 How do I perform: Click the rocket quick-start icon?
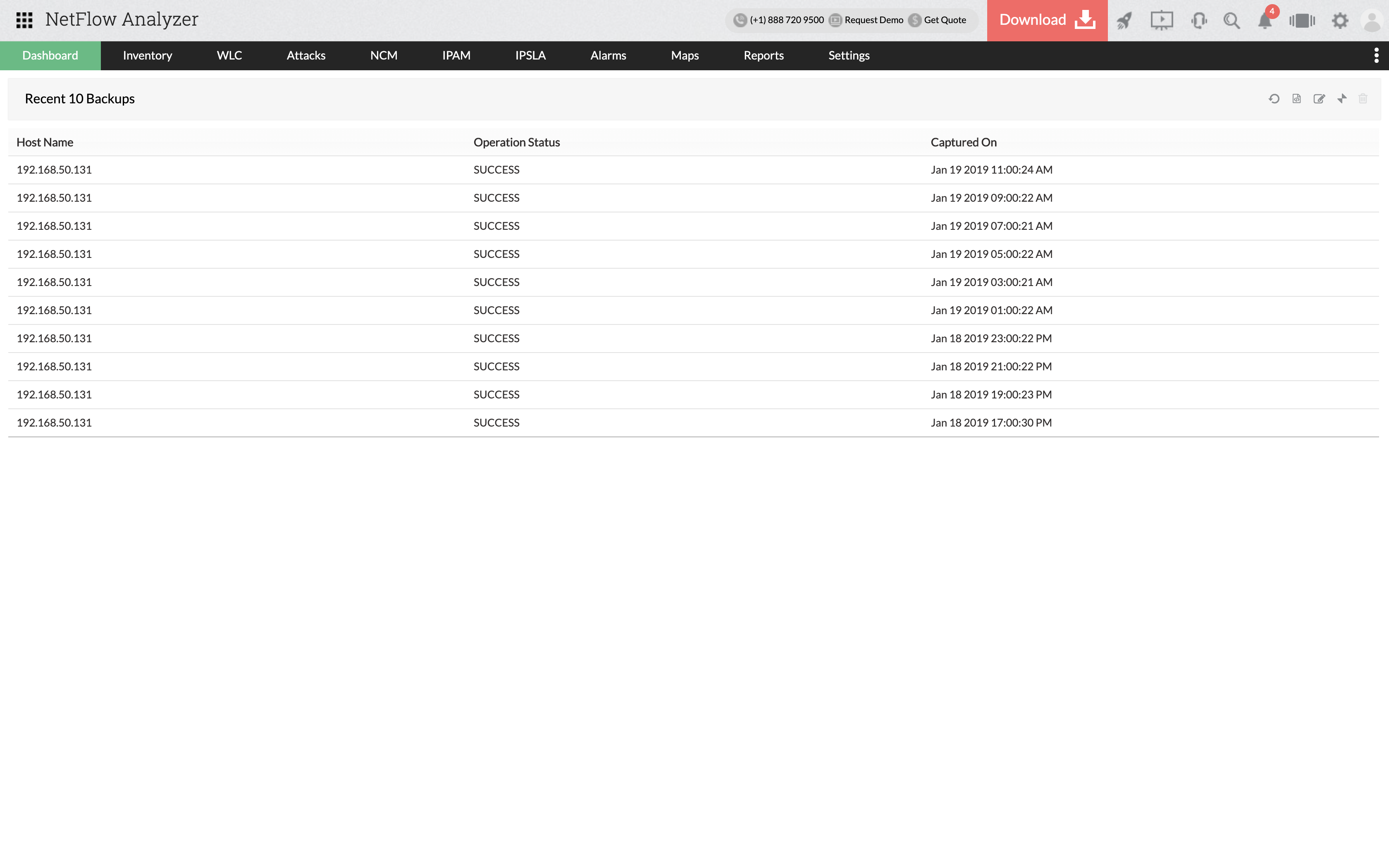click(x=1124, y=21)
